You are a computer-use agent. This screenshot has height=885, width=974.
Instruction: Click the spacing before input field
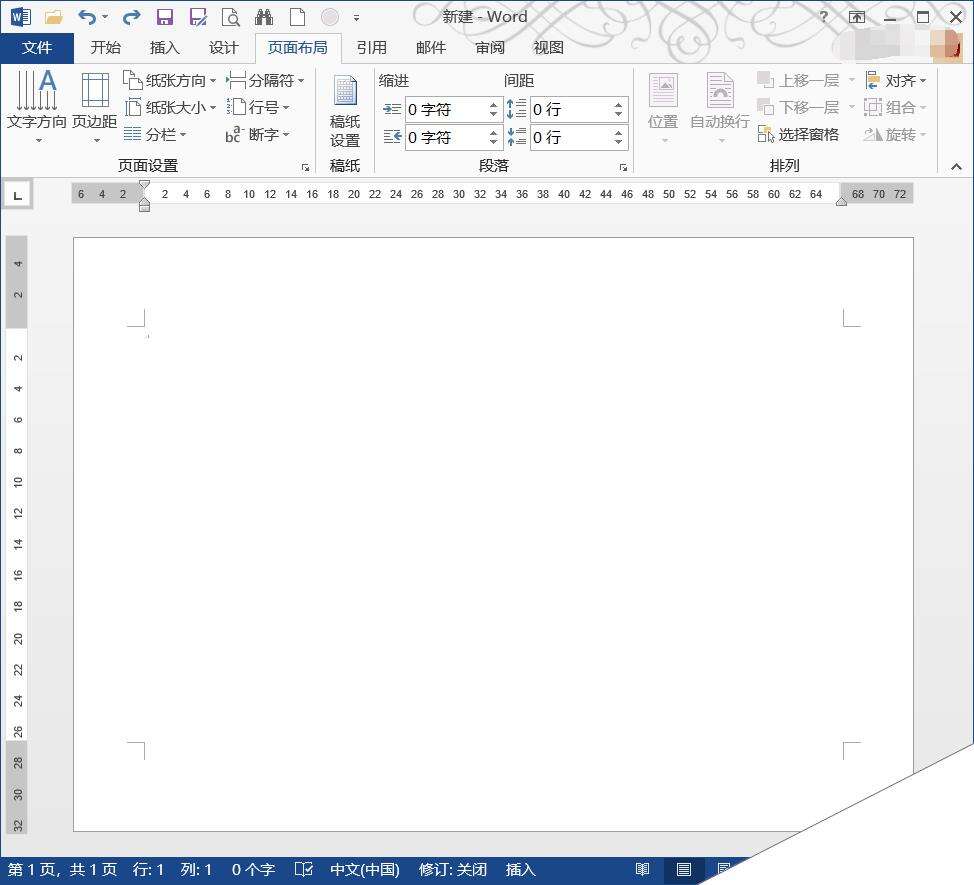coord(571,110)
